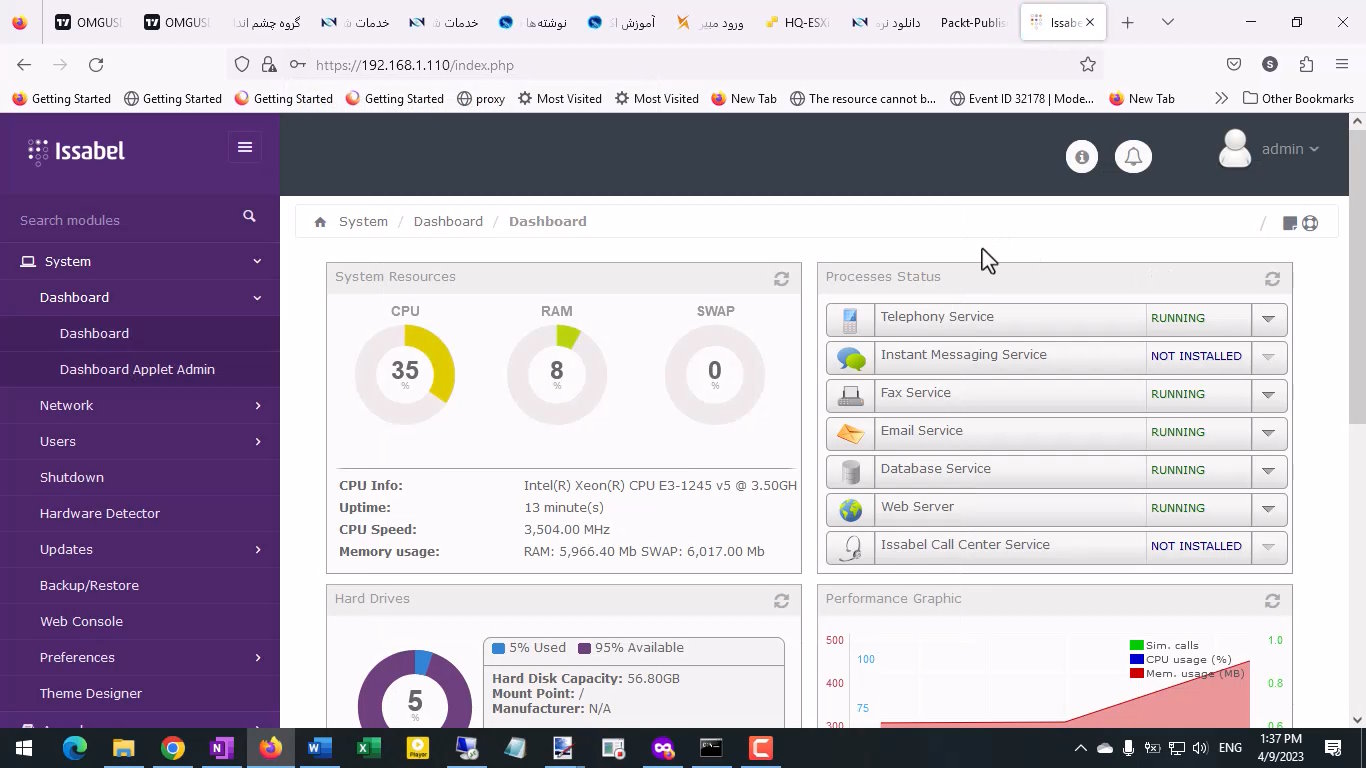
Task: Click the Database Service cylinder icon
Action: (851, 472)
